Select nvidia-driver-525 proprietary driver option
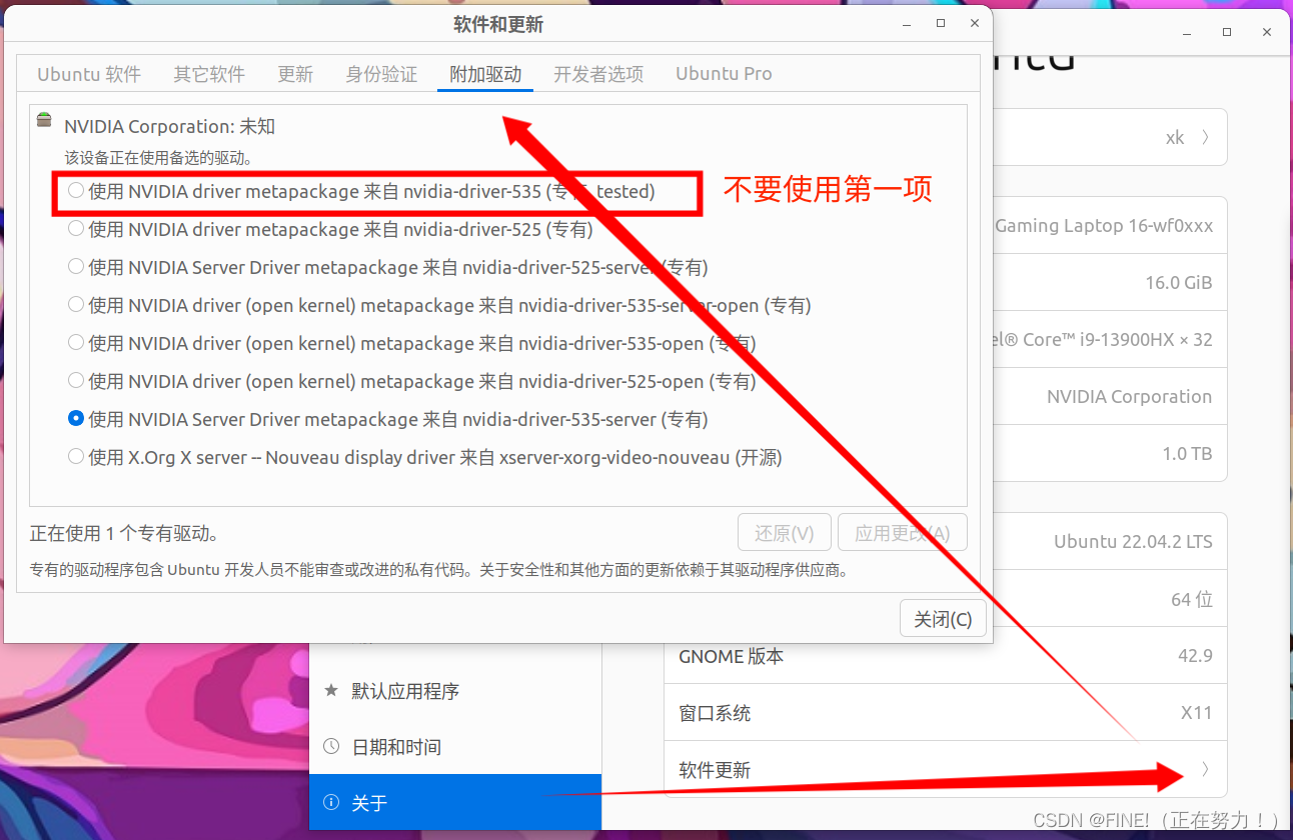The height and width of the screenshot is (840, 1293). point(76,229)
